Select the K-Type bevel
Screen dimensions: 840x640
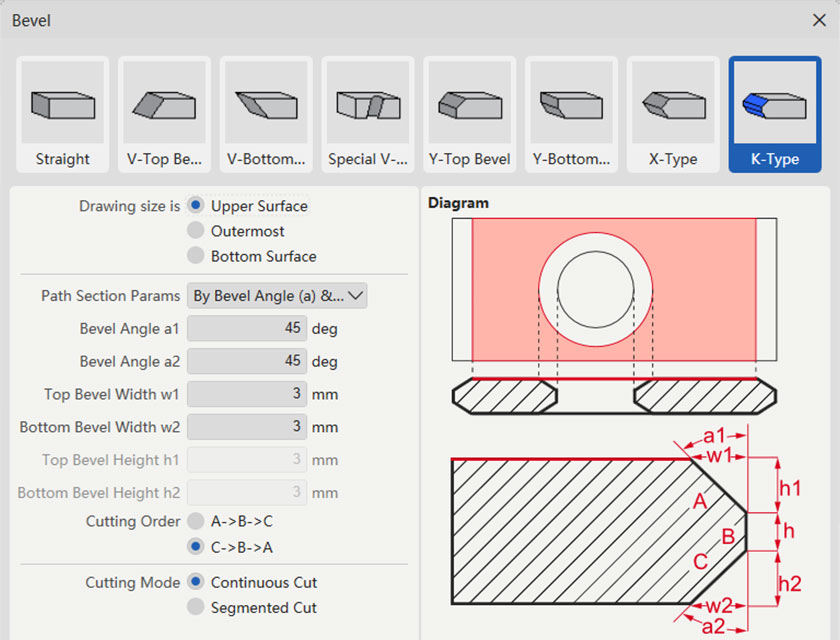click(775, 110)
